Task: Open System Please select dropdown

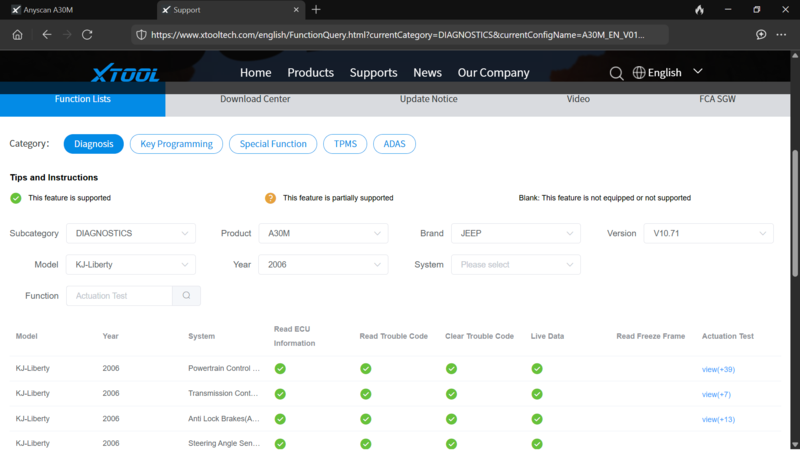Action: click(x=516, y=264)
